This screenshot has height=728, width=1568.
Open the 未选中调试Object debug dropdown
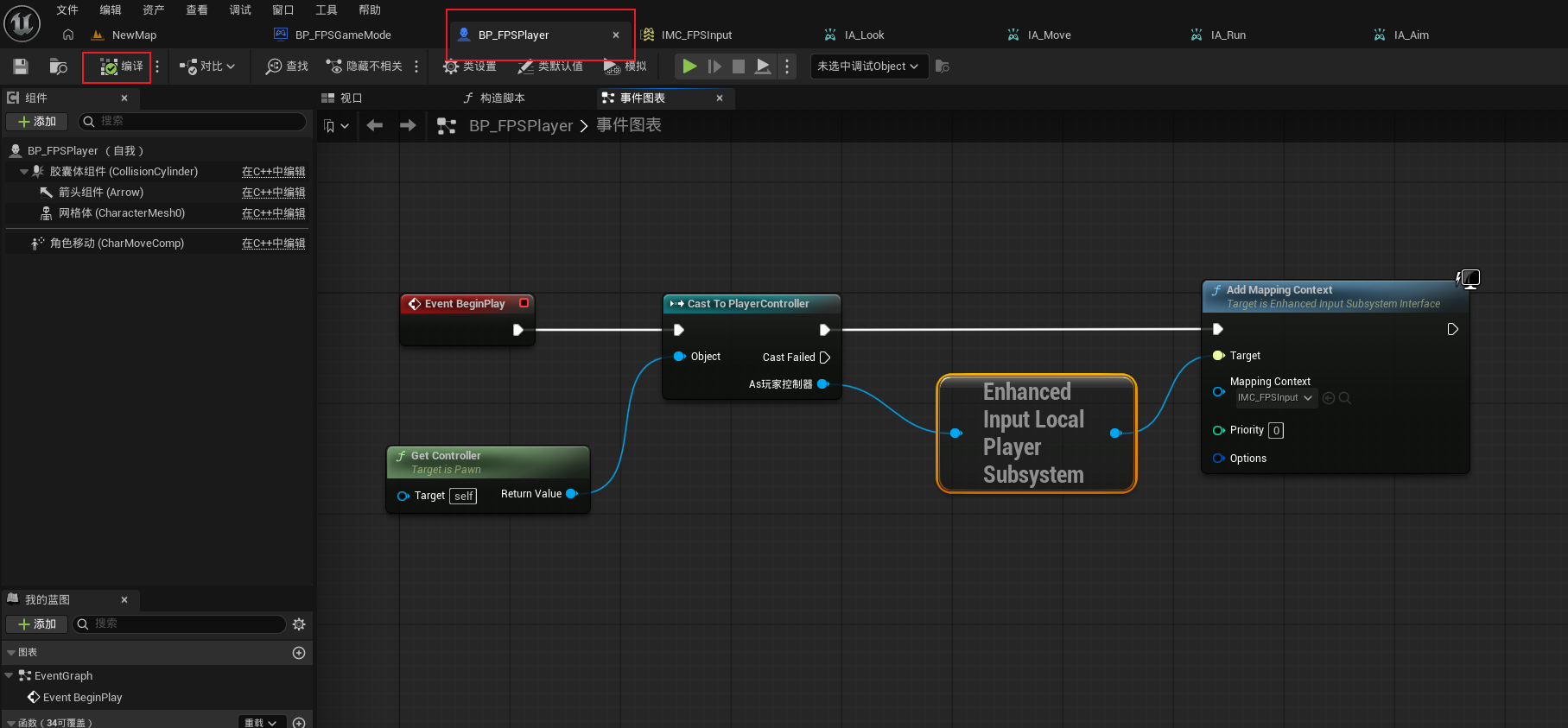pyautogui.click(x=869, y=66)
